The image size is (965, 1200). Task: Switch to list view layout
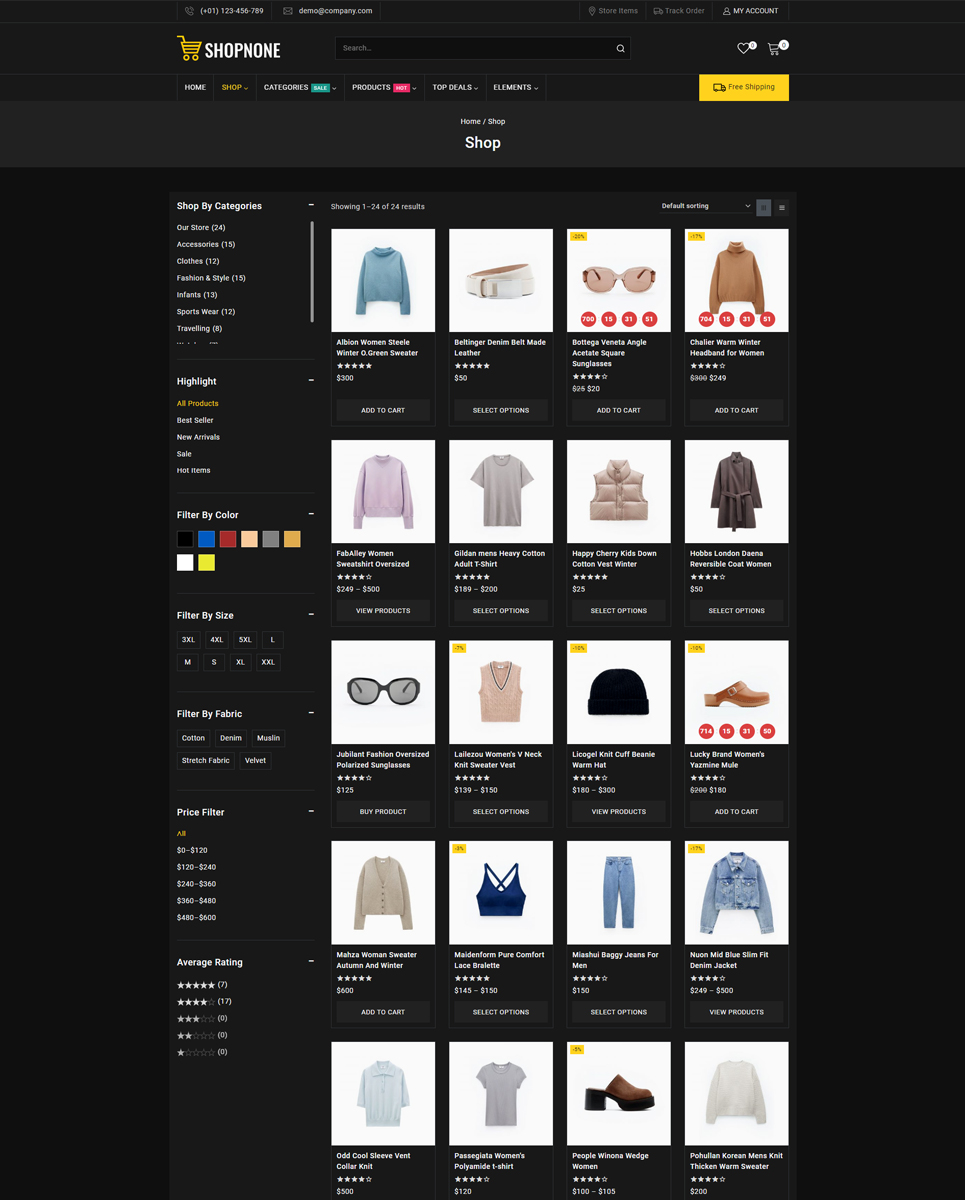pyautogui.click(x=782, y=207)
